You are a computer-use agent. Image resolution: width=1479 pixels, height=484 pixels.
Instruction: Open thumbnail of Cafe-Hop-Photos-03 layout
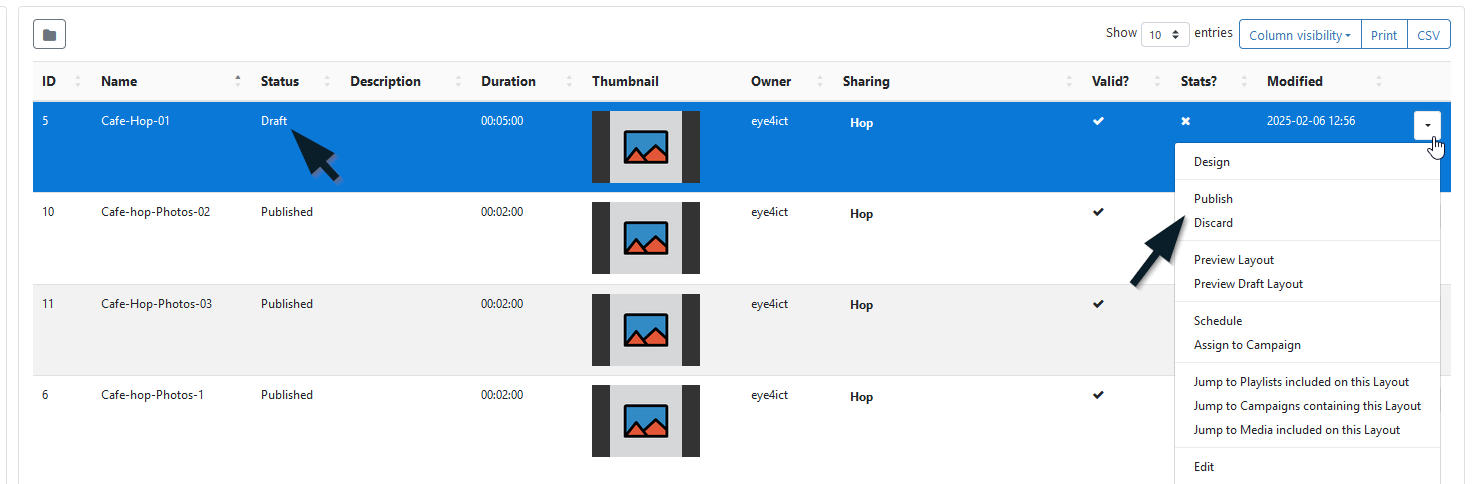coord(646,329)
